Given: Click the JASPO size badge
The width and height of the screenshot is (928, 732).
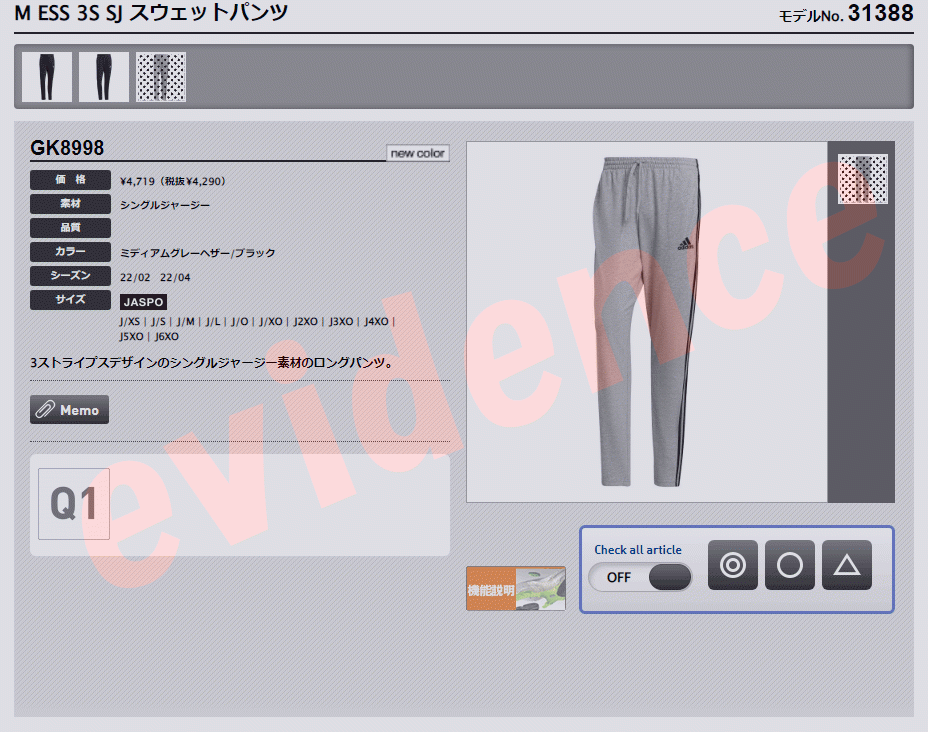Looking at the screenshot, I should click(143, 301).
